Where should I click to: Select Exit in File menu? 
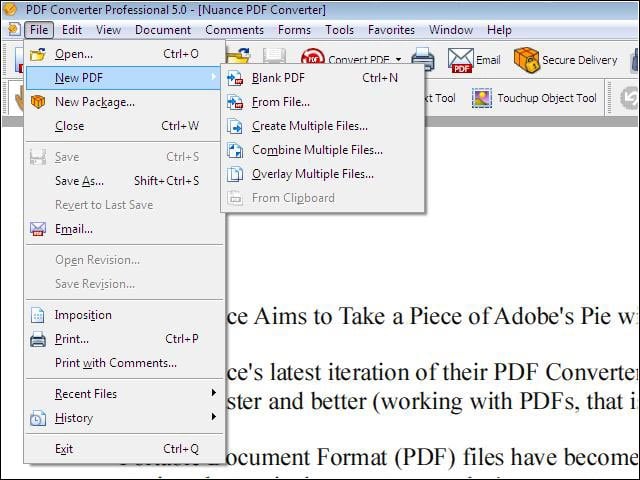125,449
